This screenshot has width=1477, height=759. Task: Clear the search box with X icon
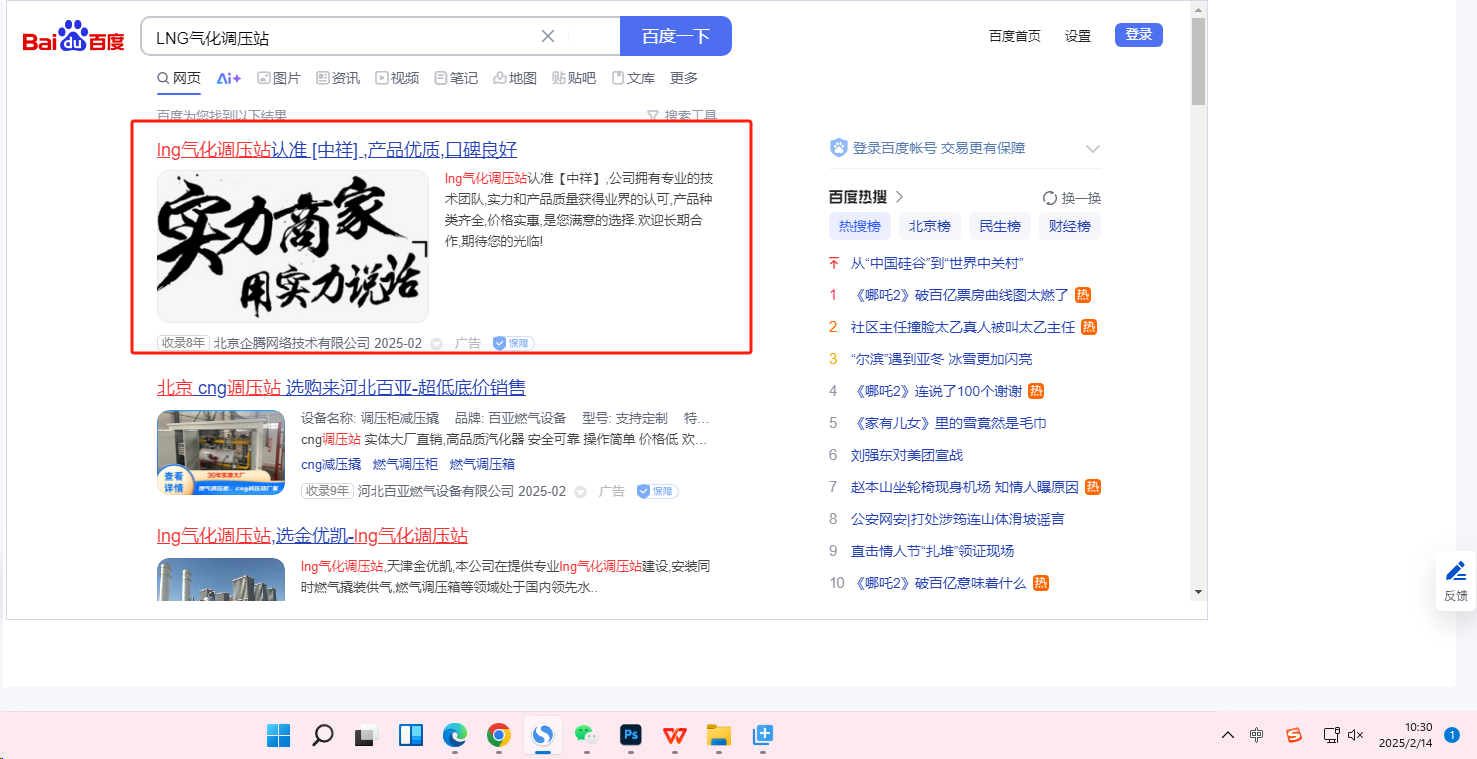[548, 37]
